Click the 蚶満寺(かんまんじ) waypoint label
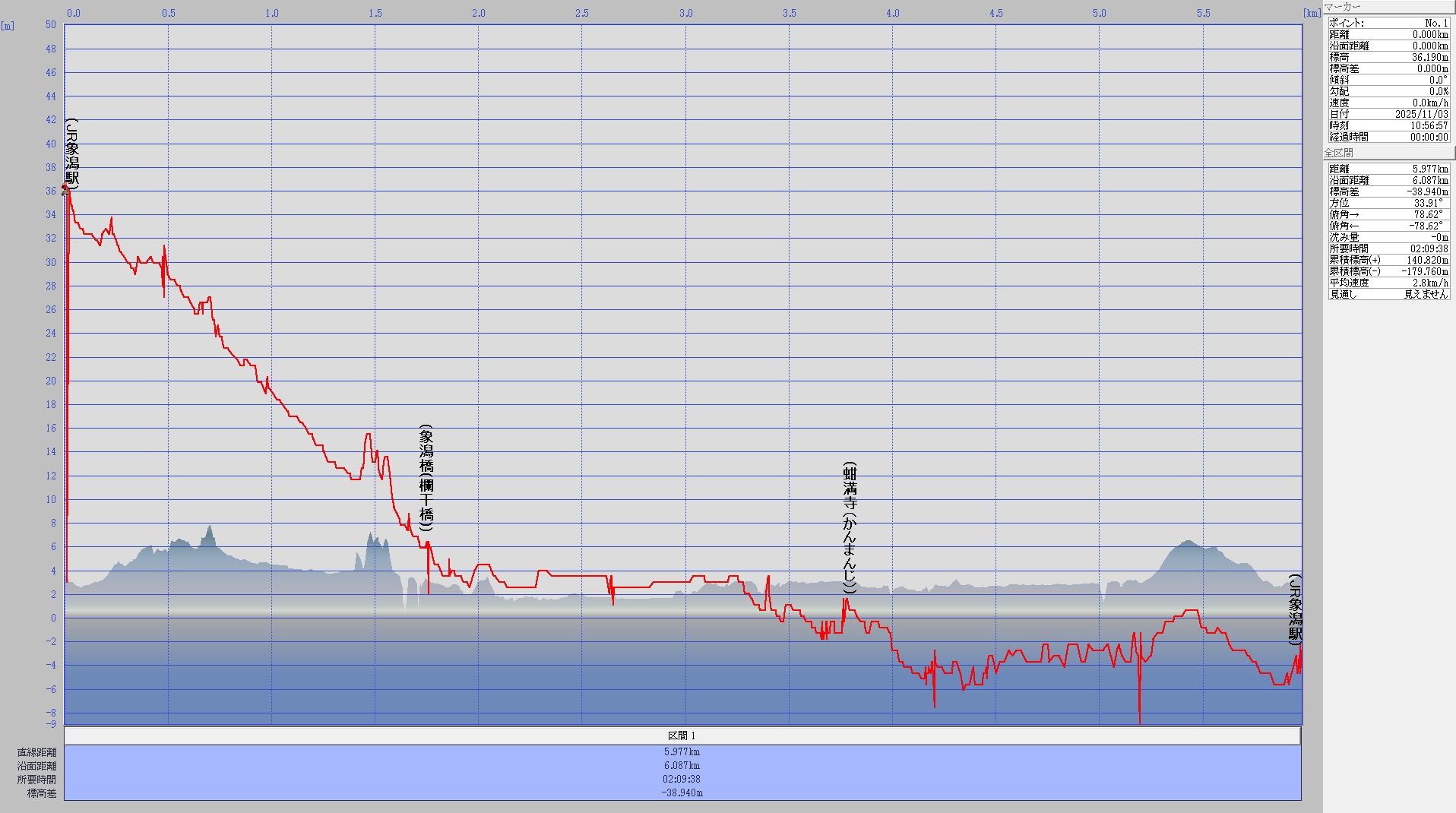The image size is (1456, 813). 850,527
